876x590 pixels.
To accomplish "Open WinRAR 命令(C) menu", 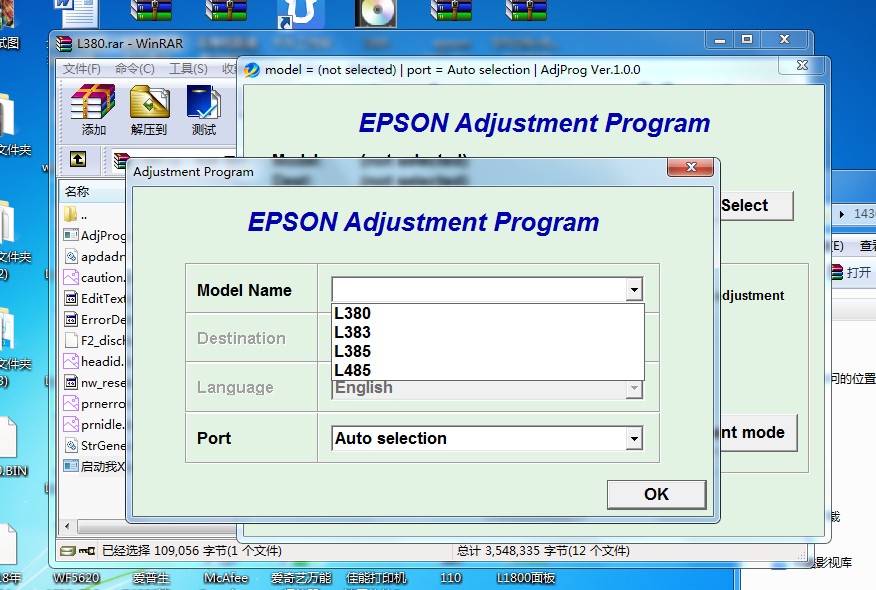I will point(135,69).
